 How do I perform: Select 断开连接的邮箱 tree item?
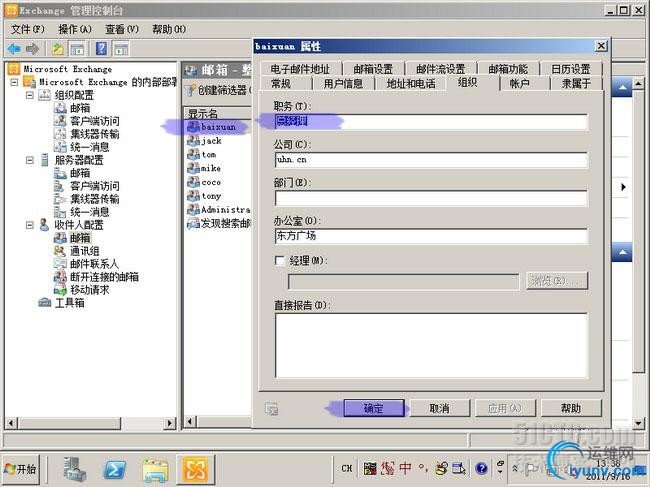[x=104, y=276]
